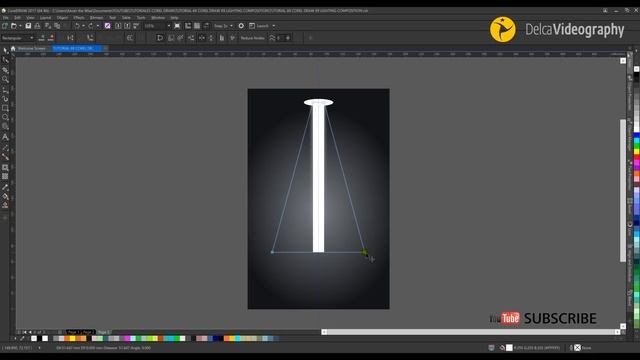The width and height of the screenshot is (640, 360).
Task: Click the Undo icon
Action: 77,26
